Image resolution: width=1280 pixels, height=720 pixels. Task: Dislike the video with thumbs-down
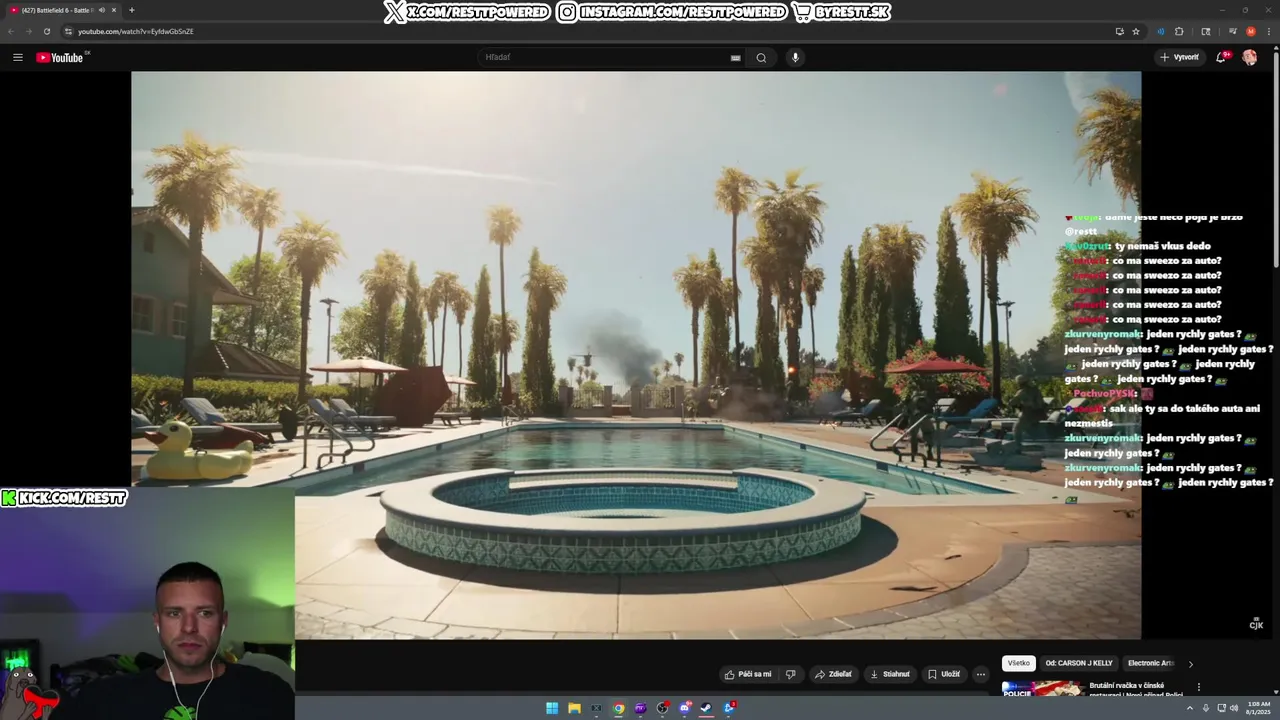pyautogui.click(x=790, y=674)
